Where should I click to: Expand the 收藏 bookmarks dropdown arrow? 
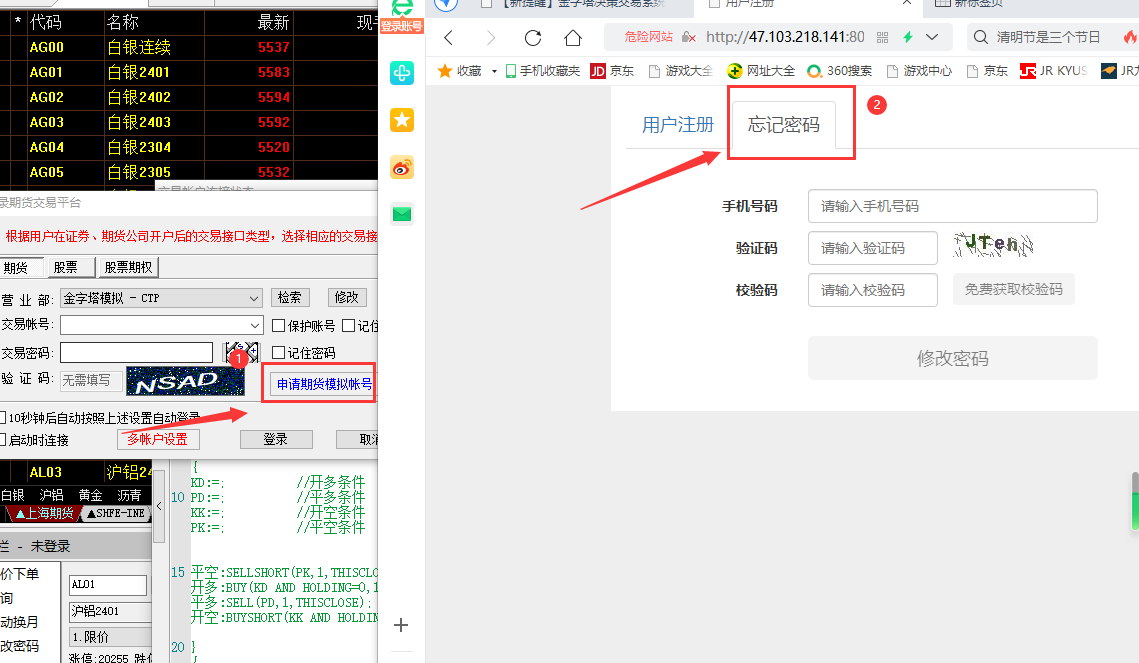point(494,71)
